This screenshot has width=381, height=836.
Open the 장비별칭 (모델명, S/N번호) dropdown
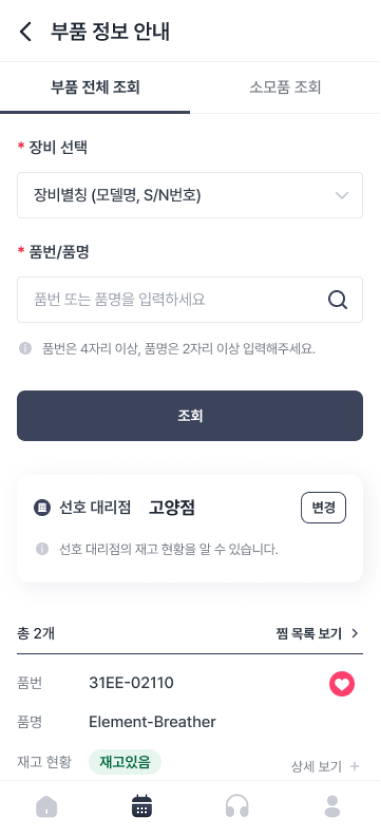190,195
